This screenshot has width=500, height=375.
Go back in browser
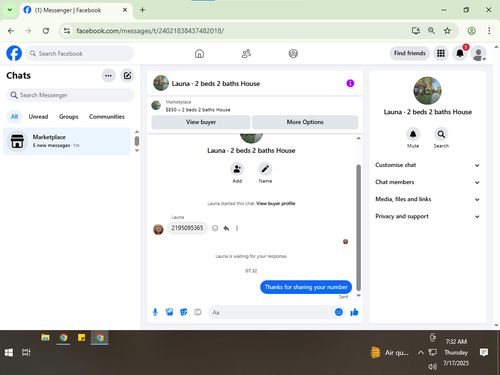tap(11, 31)
